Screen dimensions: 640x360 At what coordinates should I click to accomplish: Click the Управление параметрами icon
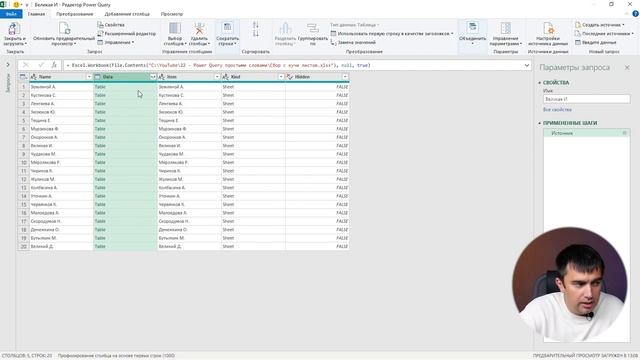click(506, 28)
